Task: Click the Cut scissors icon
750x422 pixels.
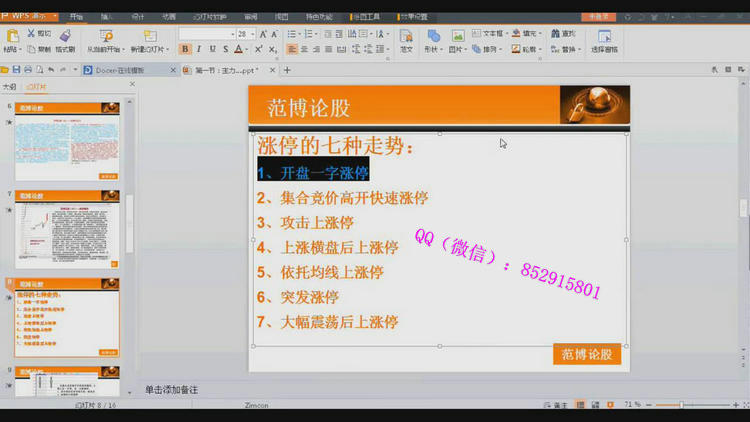Action: click(x=31, y=33)
